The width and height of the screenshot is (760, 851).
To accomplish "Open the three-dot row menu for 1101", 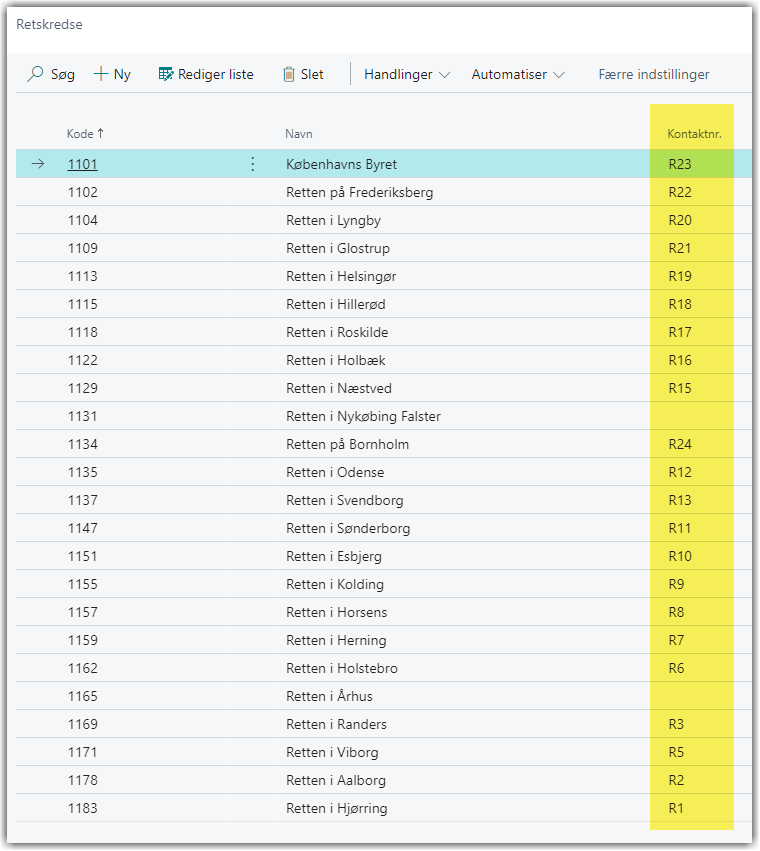I will 252,164.
